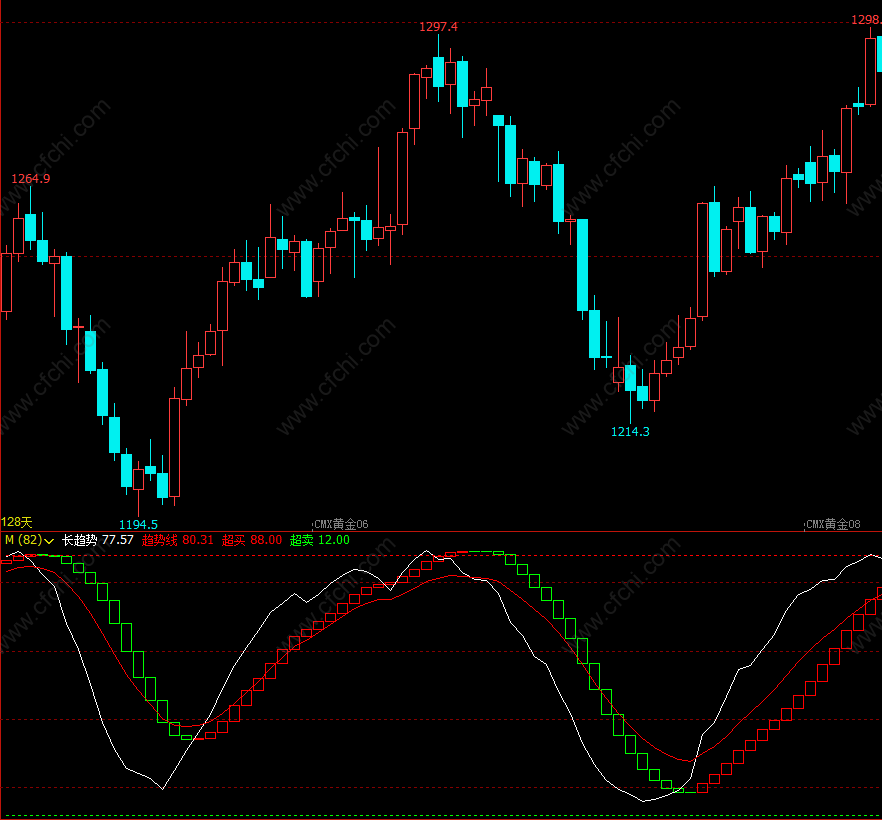This screenshot has height=820, width=882.
Task: Click the 1264.9 price label
Action: (x=31, y=178)
